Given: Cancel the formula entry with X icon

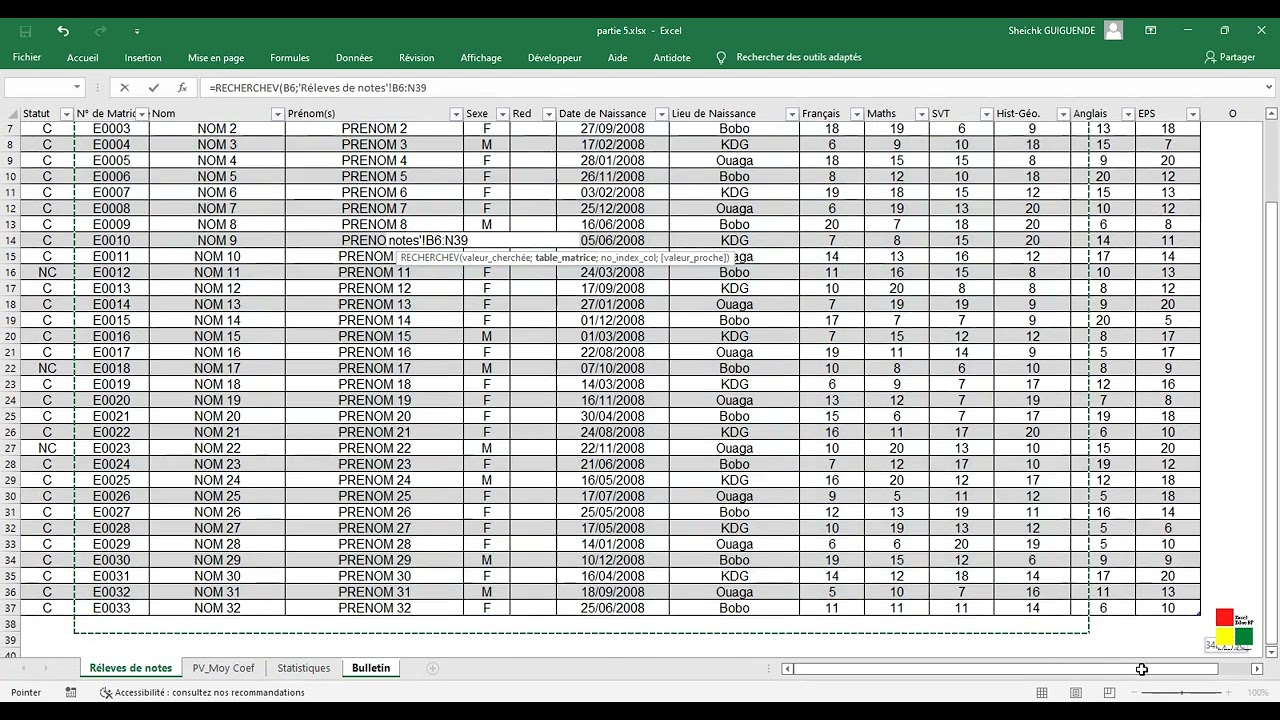Looking at the screenshot, I should tap(125, 88).
